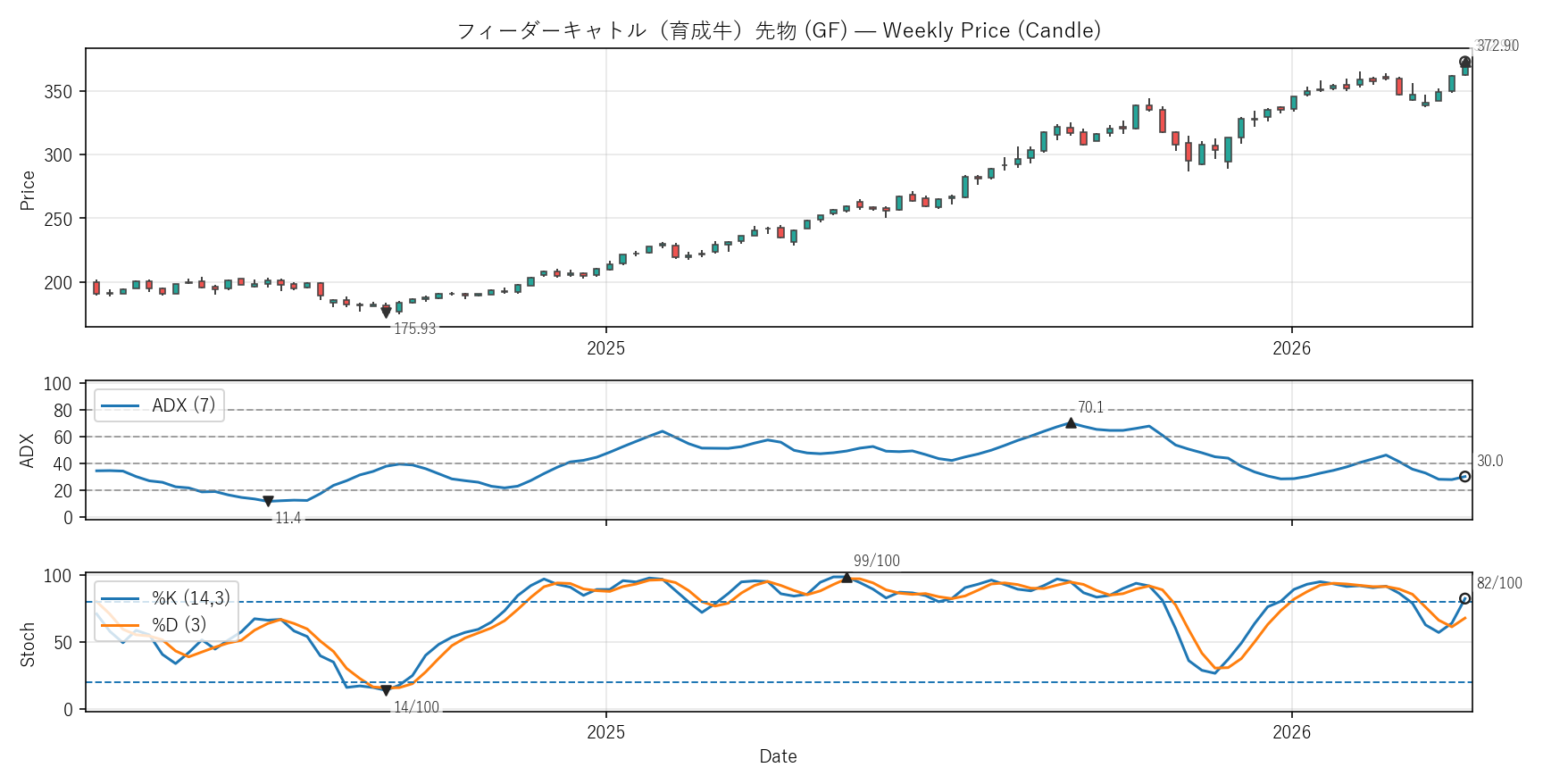Click the 2026 tick label under price chart
The image size is (1543, 784).
pyautogui.click(x=1291, y=348)
